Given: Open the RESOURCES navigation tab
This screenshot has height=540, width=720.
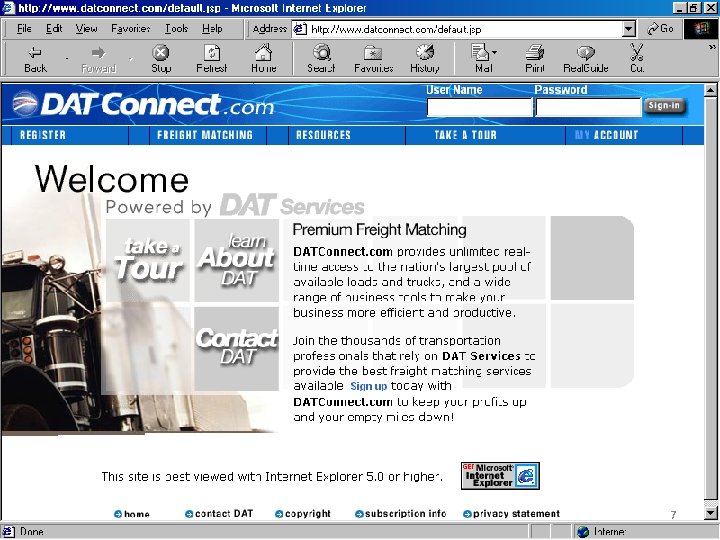Looking at the screenshot, I should (323, 135).
